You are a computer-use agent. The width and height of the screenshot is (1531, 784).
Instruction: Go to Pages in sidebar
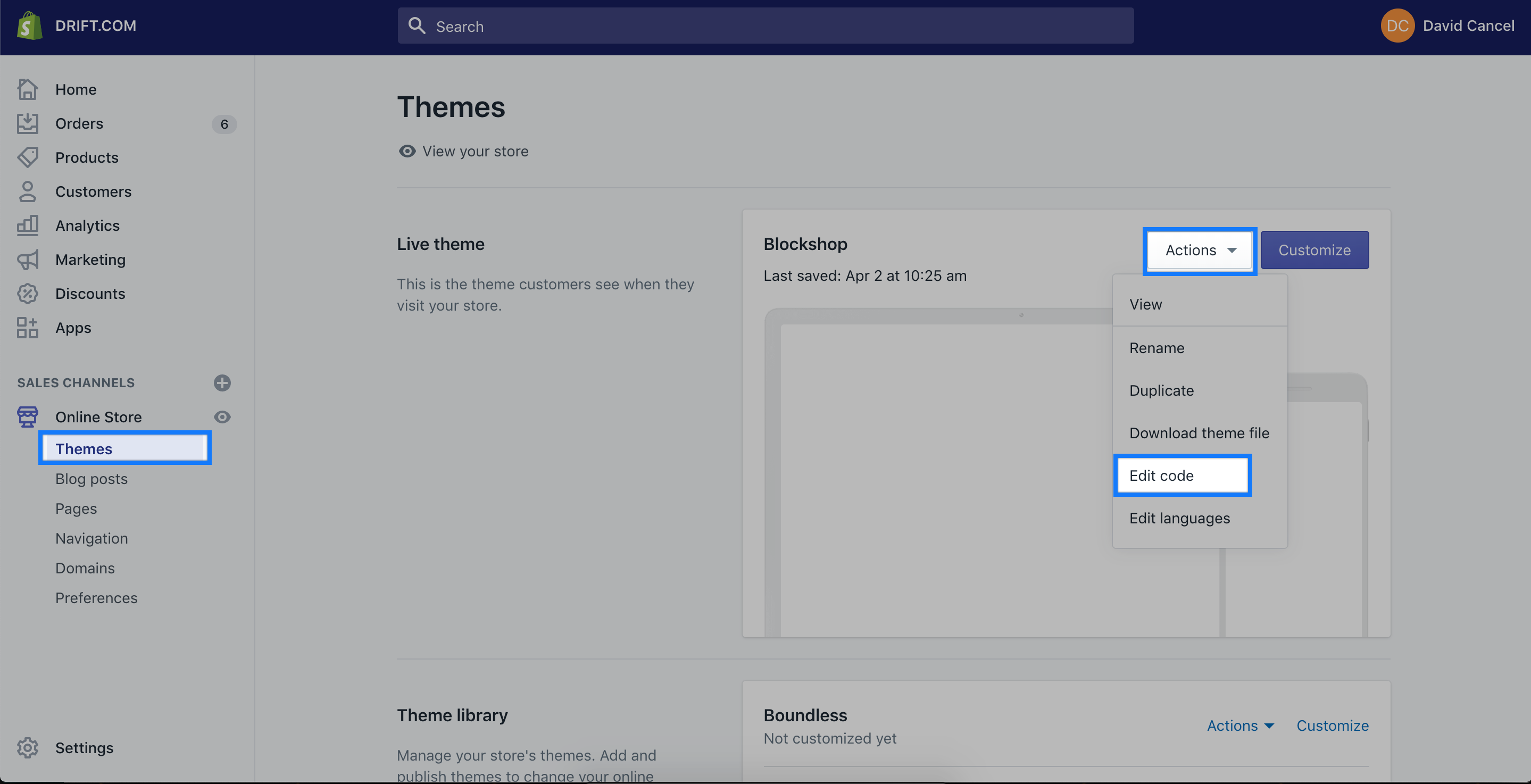[x=76, y=508]
